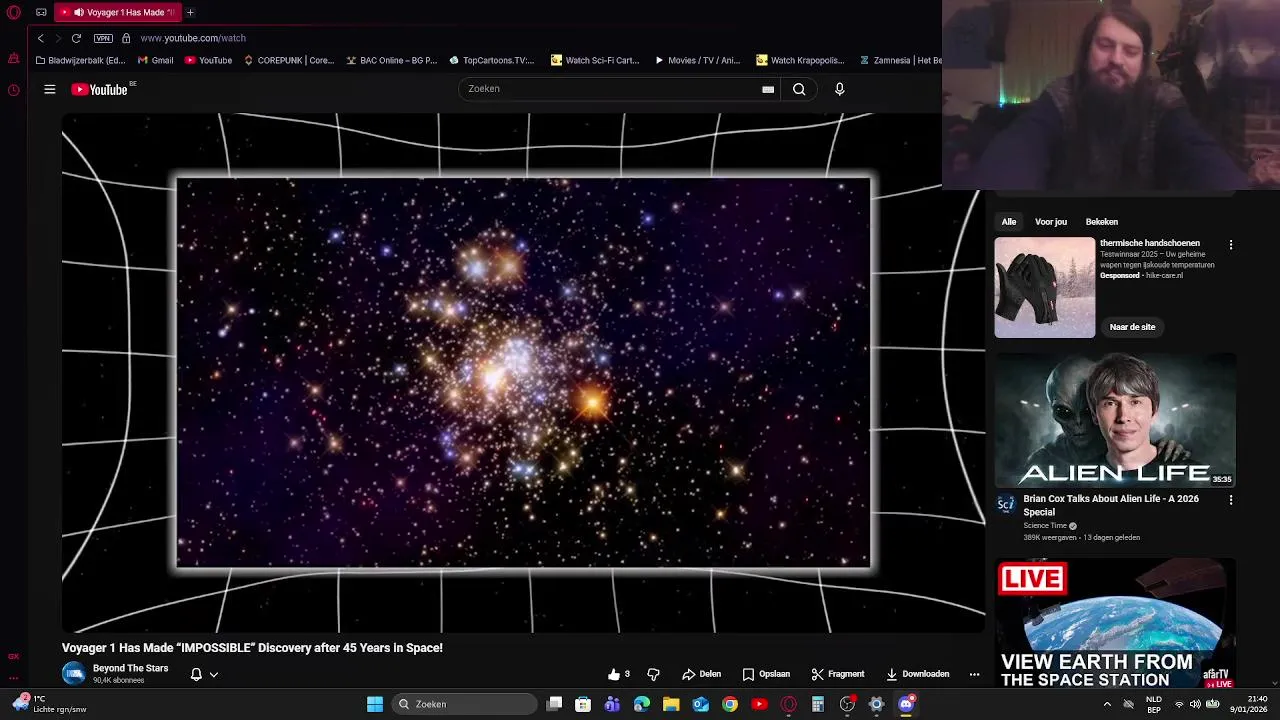Submit search with magnifier button
This screenshot has height=720, width=1280.
point(799,89)
